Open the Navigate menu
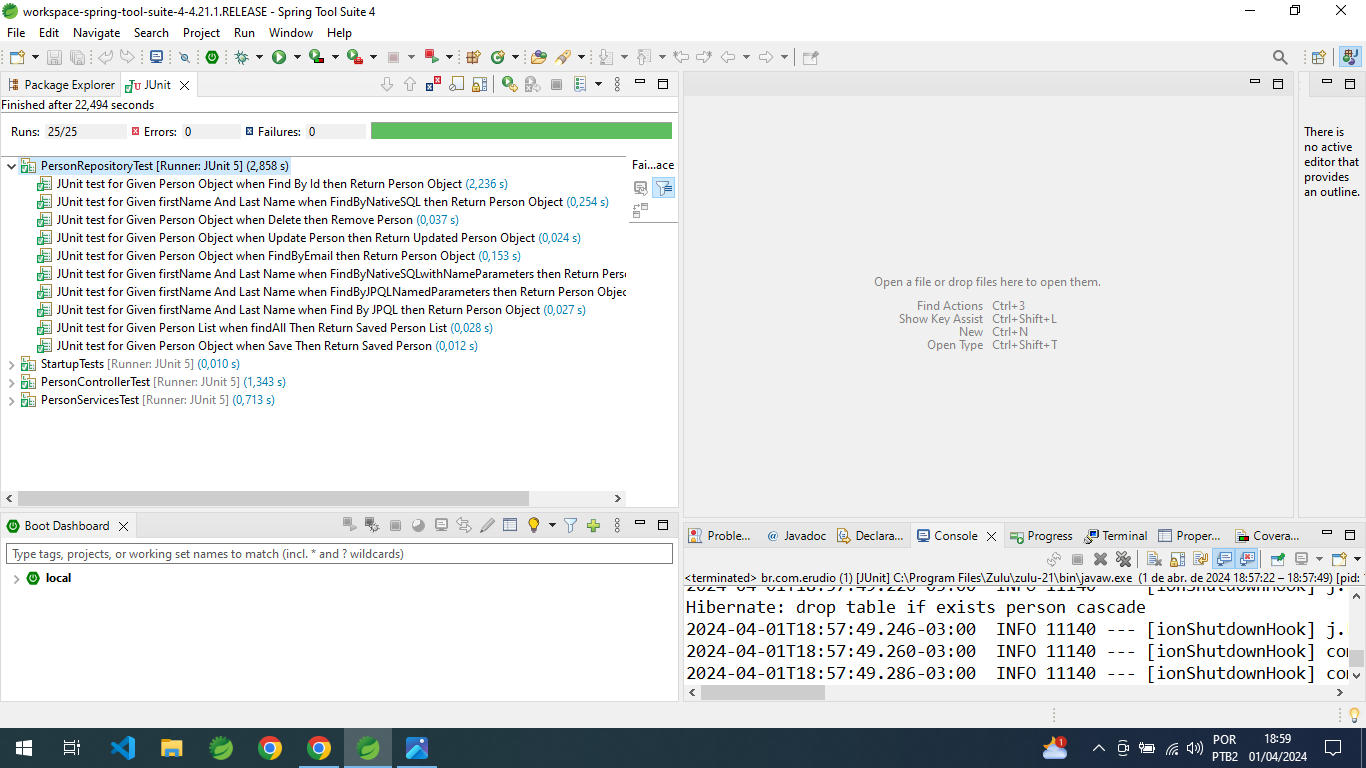 (96, 33)
